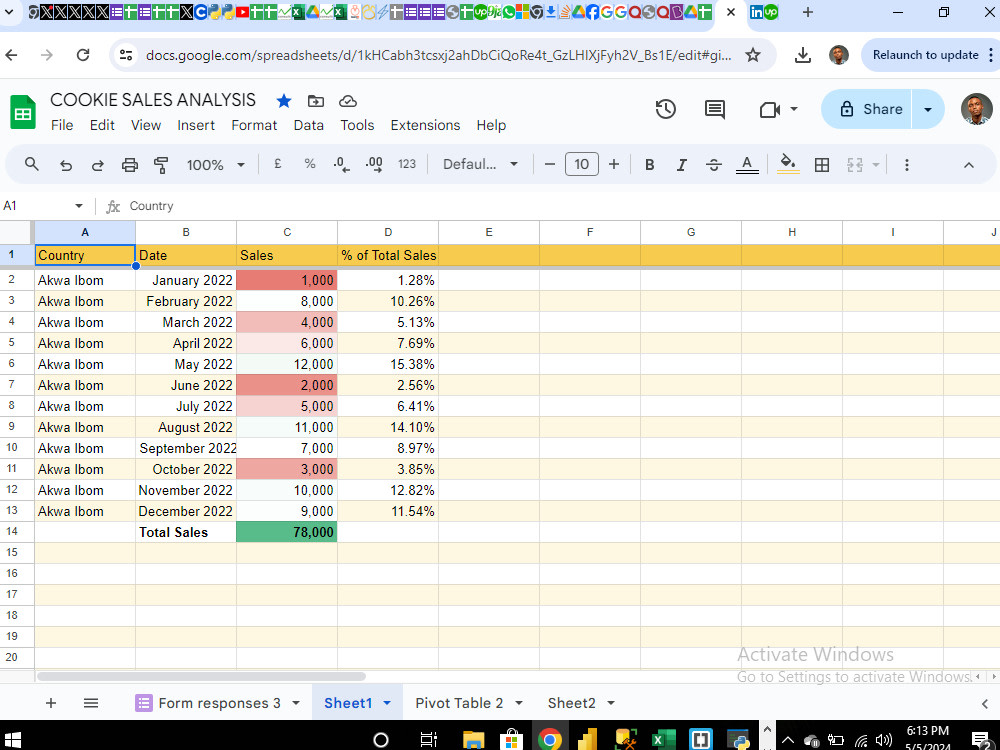Open the font family dropdown
The image size is (1000, 750).
[x=480, y=164]
